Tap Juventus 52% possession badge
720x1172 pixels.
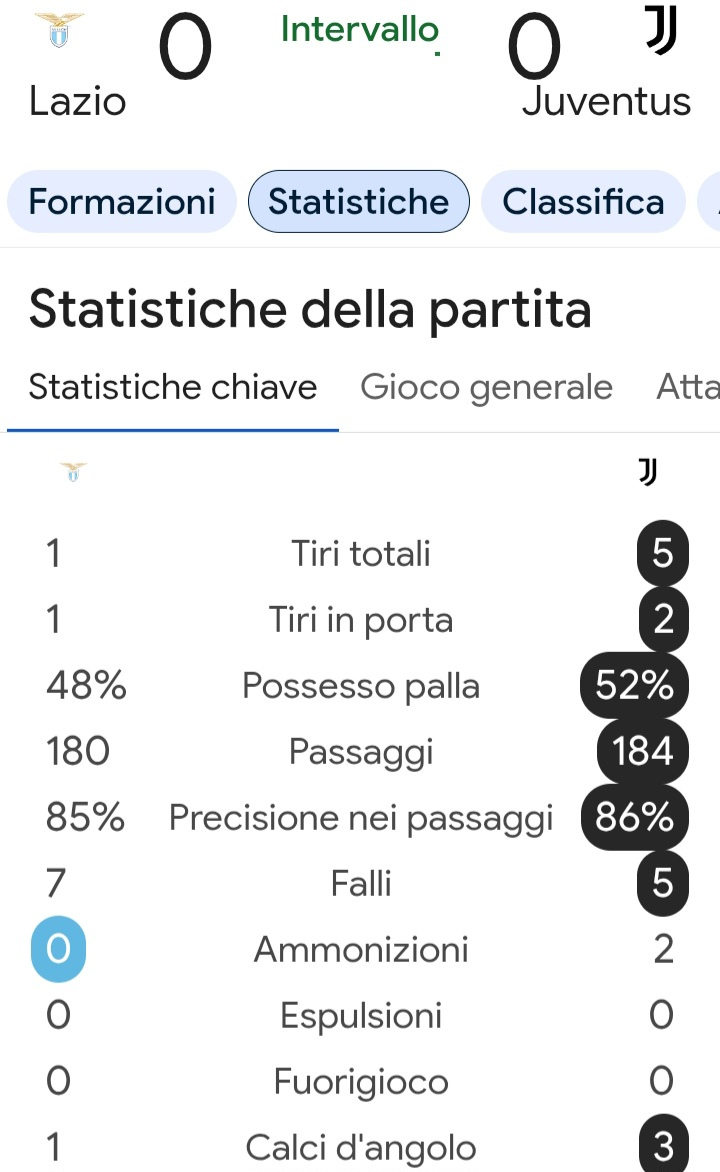(x=634, y=685)
